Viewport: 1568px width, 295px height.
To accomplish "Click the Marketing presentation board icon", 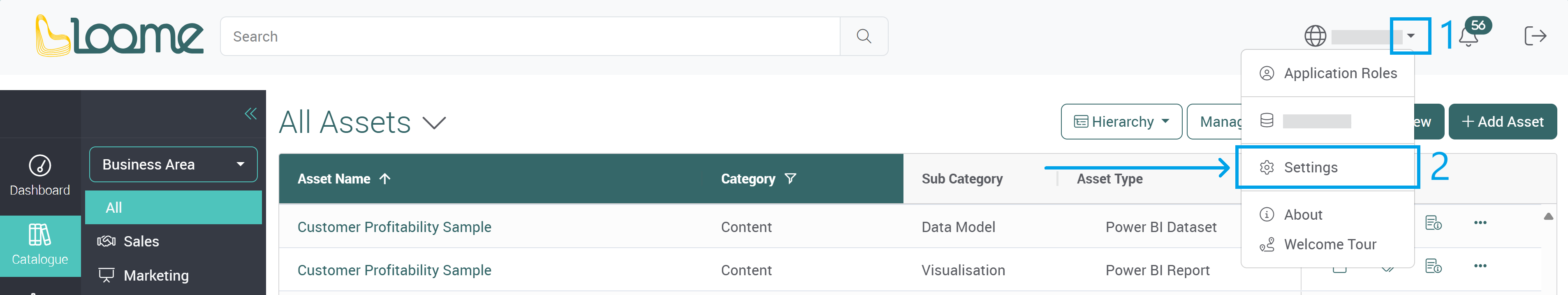I will [106, 276].
